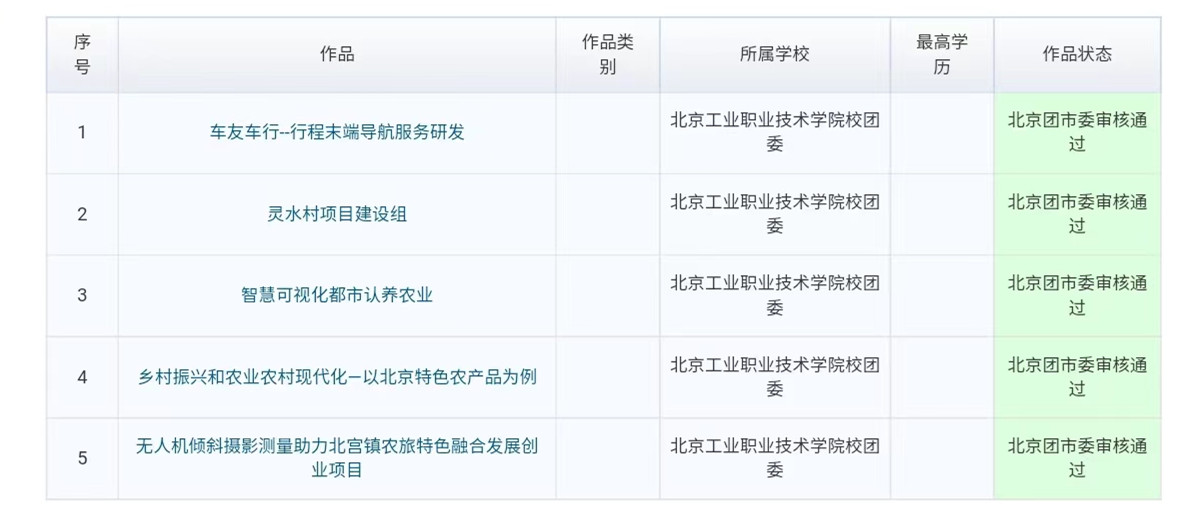The width and height of the screenshot is (1192, 524).
Task: Click the 所属学校 column header
Action: tap(775, 55)
